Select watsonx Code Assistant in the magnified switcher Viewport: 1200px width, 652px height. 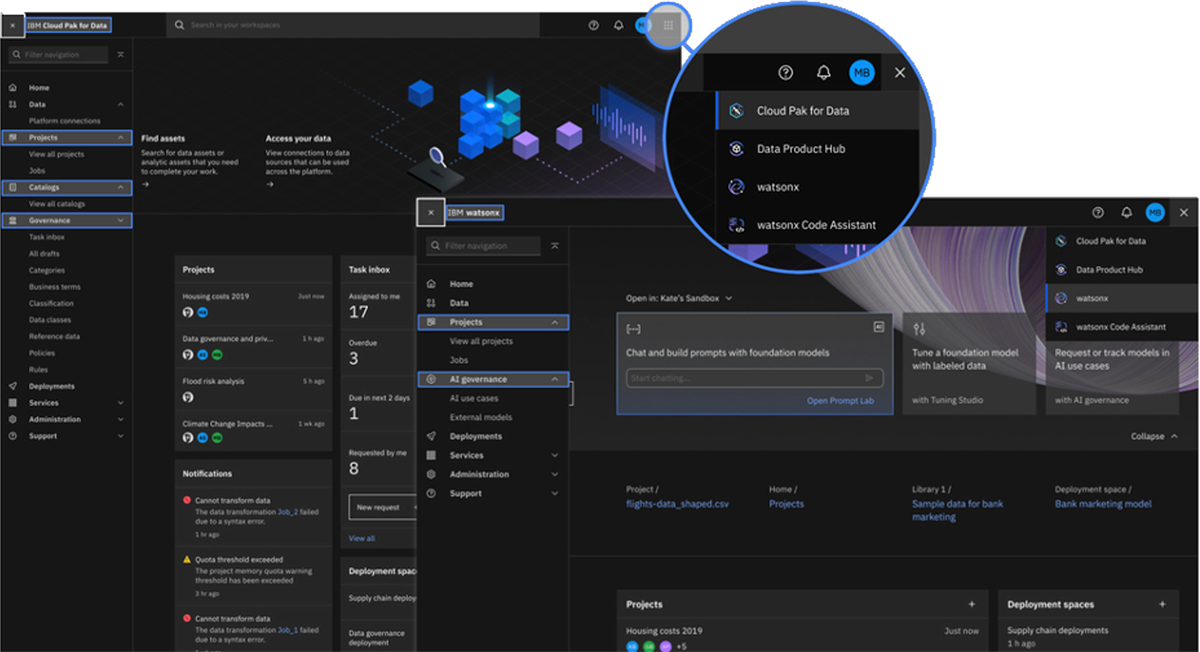[x=815, y=225]
